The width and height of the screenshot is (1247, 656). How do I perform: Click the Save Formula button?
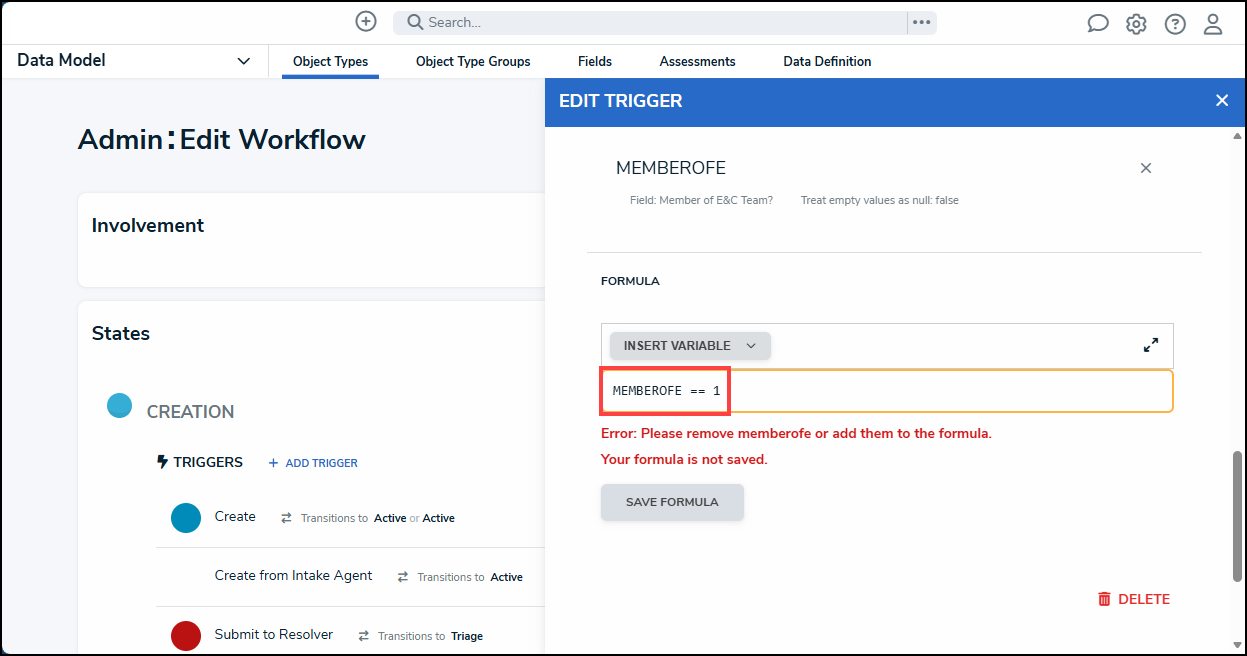[672, 502]
